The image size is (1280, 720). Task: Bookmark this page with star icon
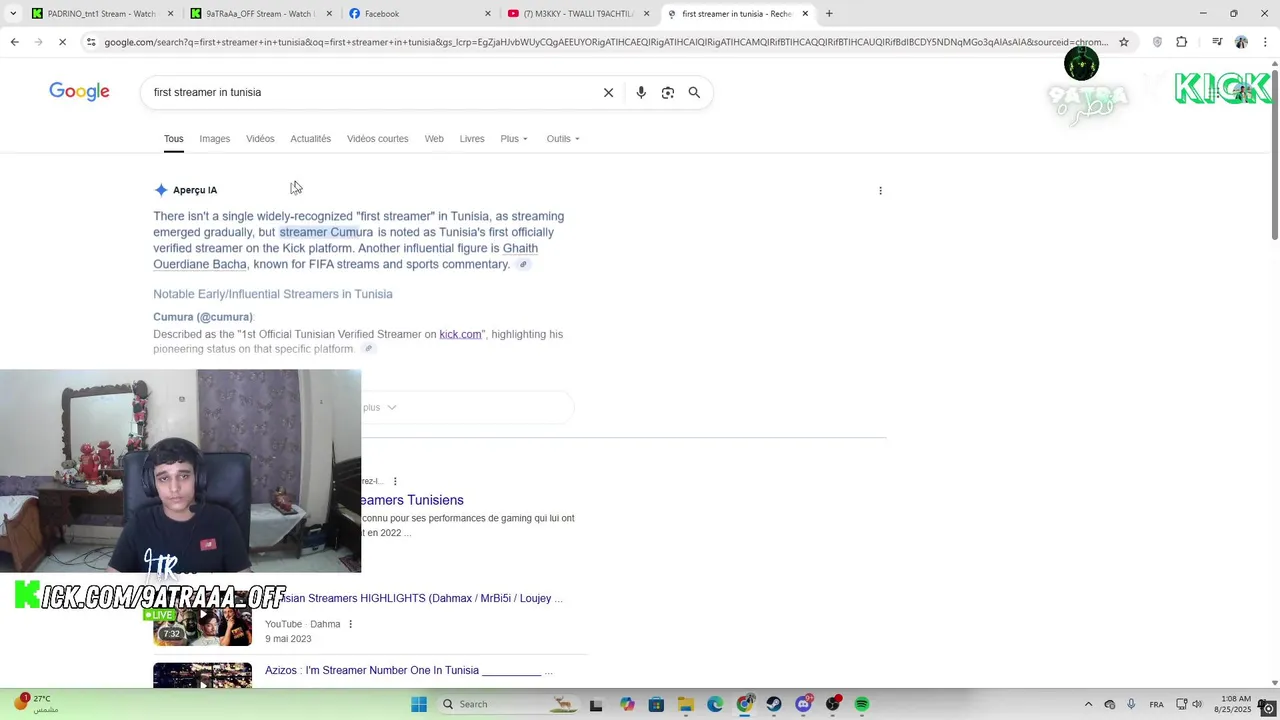click(x=1124, y=42)
